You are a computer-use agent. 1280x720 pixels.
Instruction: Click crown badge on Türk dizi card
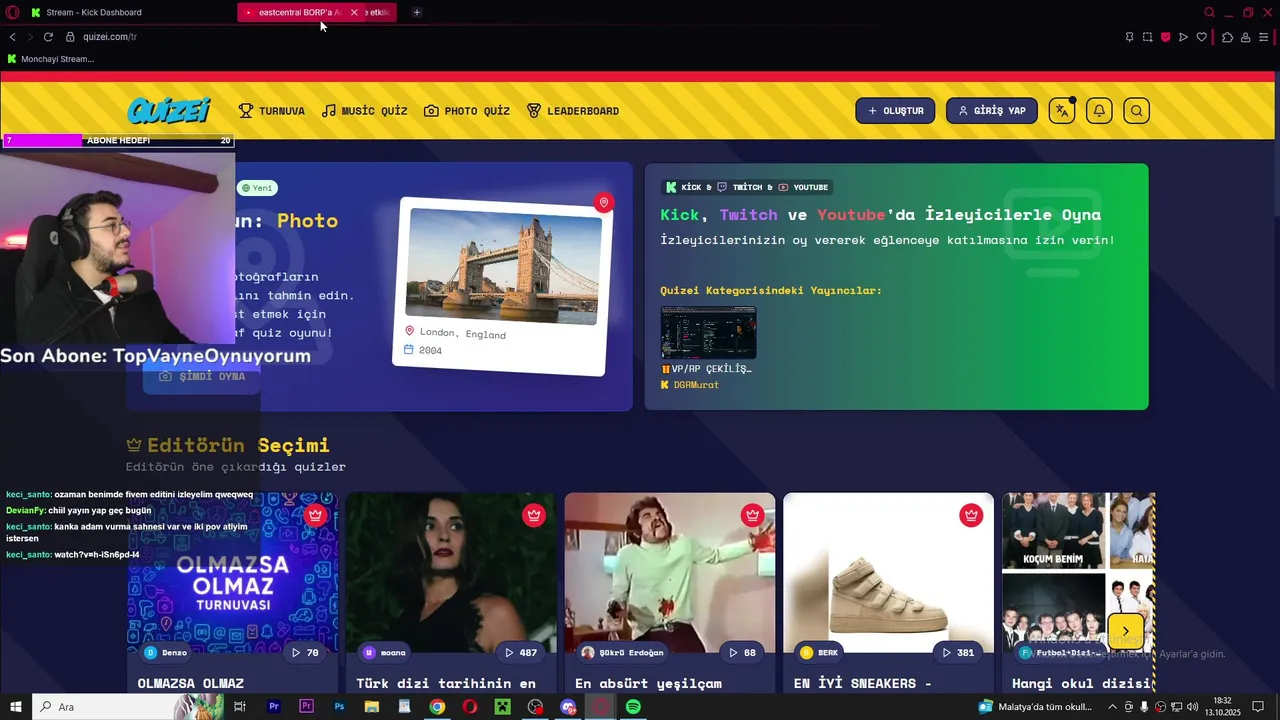[534, 515]
